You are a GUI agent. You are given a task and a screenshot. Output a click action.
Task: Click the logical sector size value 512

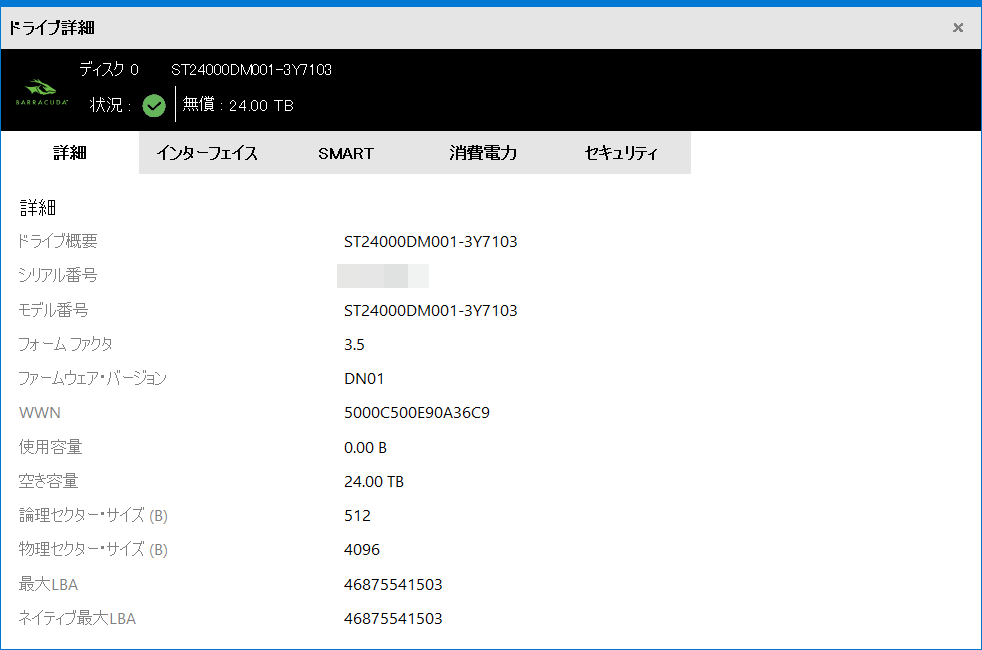(x=357, y=516)
